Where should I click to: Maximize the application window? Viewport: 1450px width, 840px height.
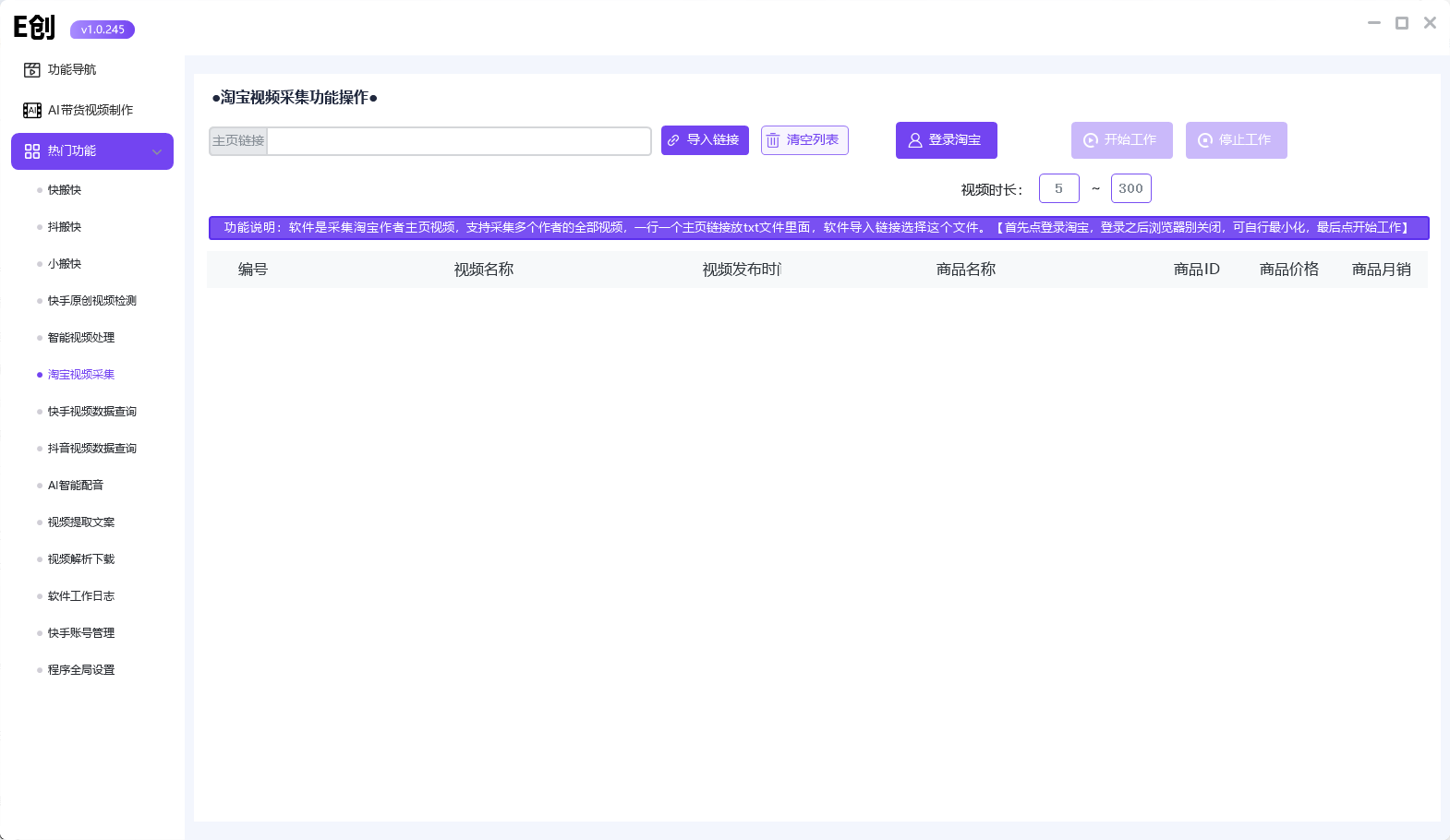click(1402, 23)
